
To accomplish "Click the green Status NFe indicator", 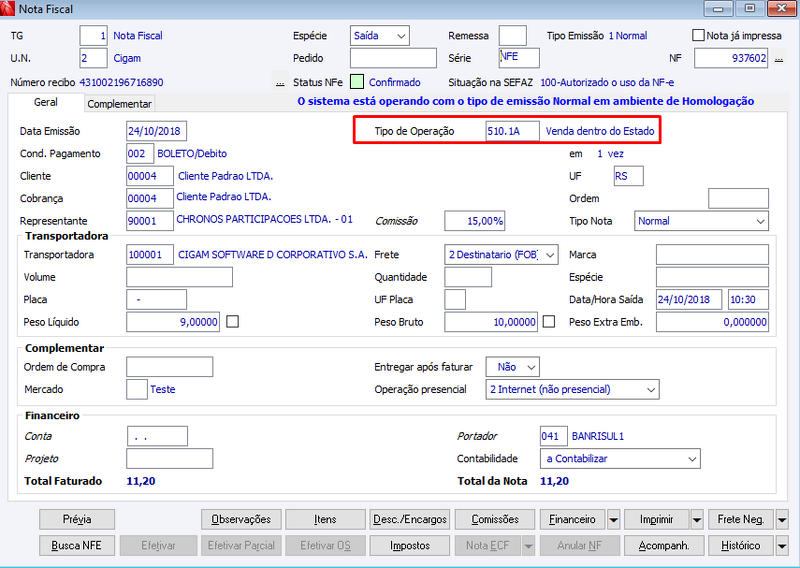I will point(357,82).
